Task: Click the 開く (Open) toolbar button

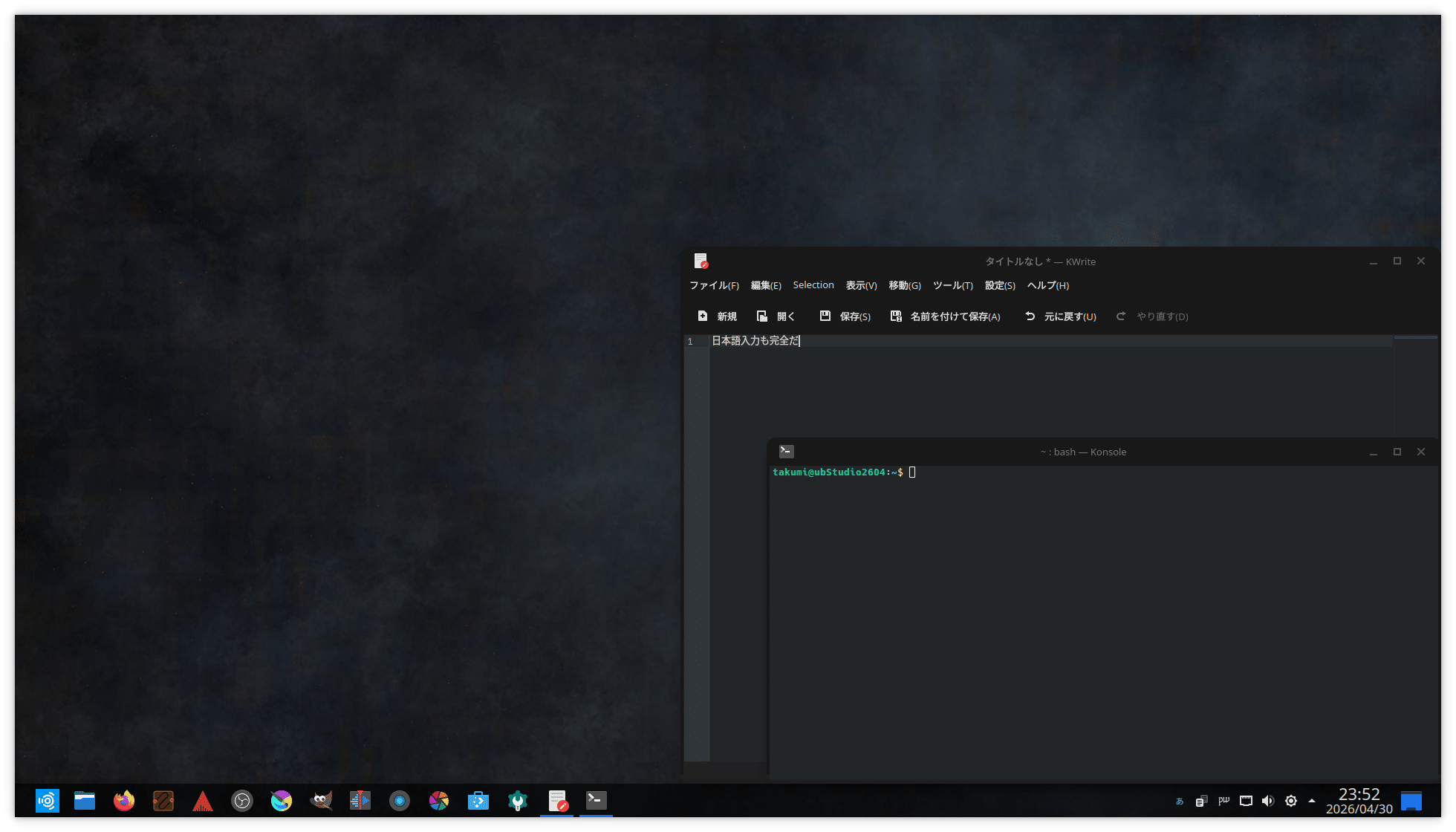Action: click(x=776, y=316)
